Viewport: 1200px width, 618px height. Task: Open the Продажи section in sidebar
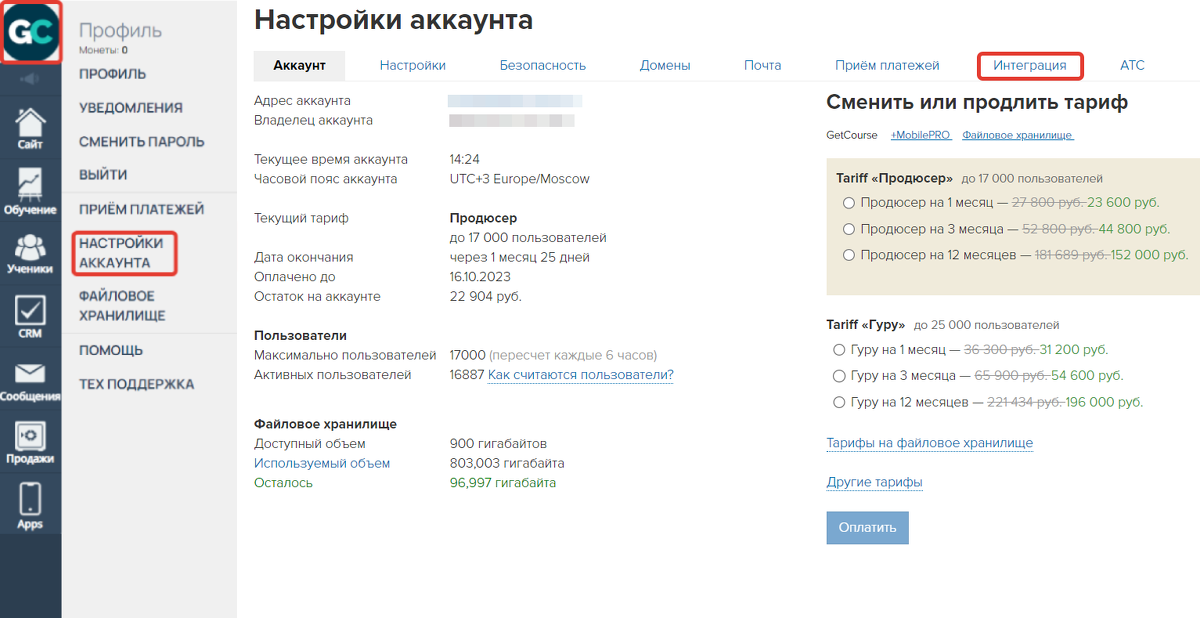coord(30,444)
